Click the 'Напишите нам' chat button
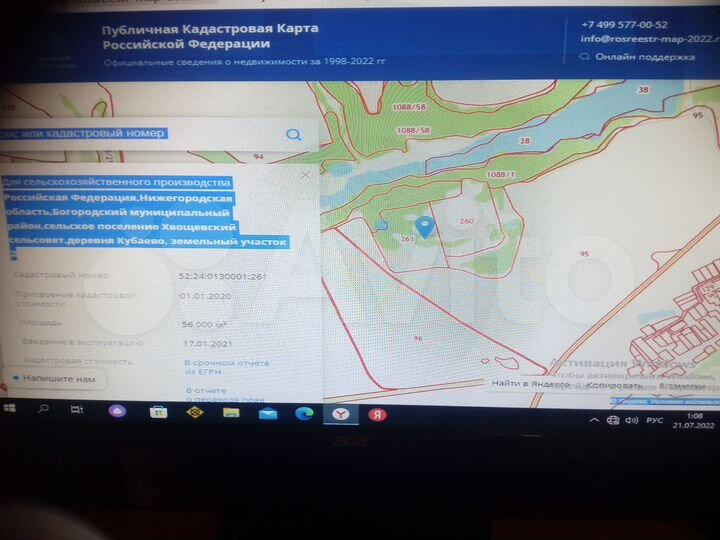 (x=54, y=378)
